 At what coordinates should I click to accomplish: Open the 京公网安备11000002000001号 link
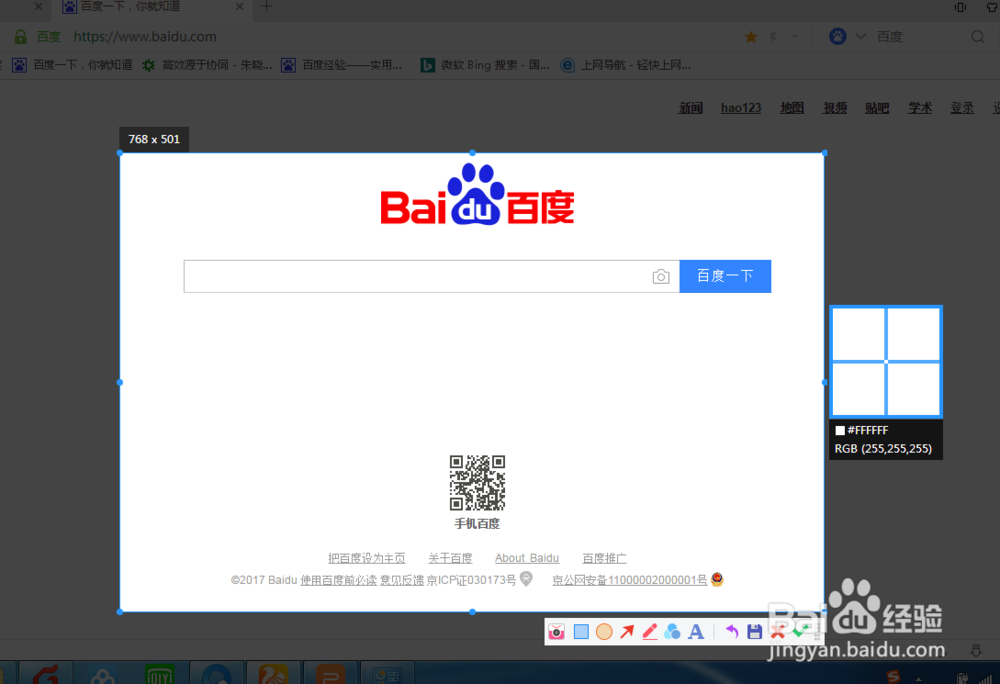coord(629,580)
